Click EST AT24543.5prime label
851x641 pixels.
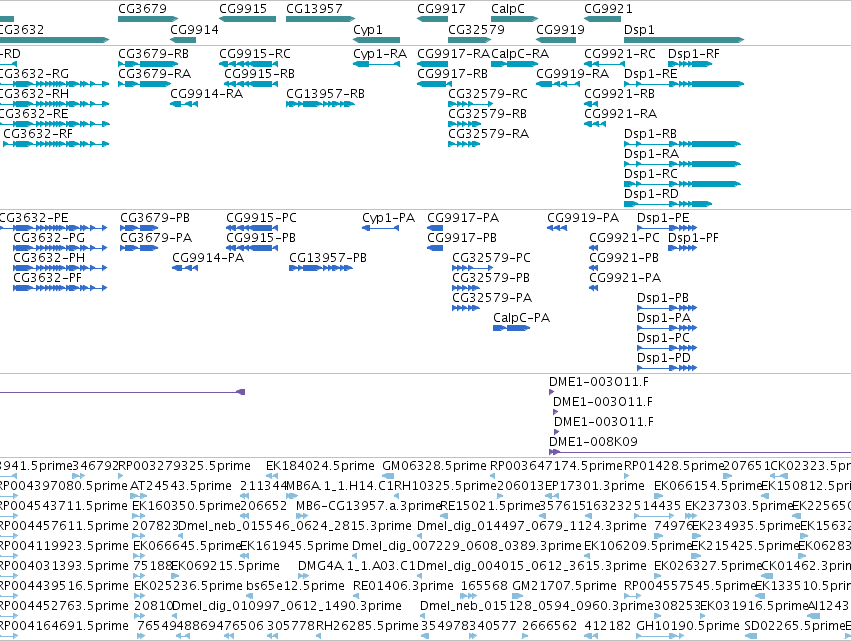(x=181, y=486)
